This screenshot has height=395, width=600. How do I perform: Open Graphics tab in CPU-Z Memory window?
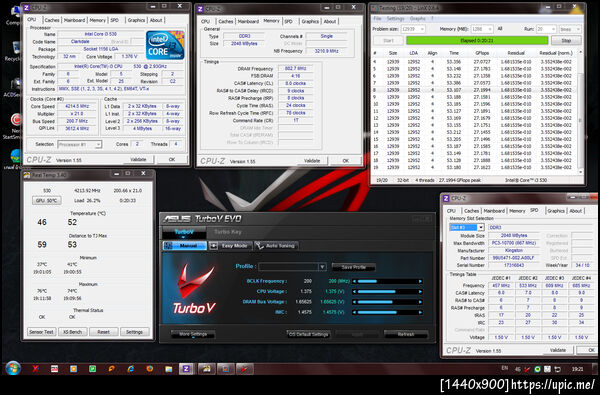(x=310, y=21)
